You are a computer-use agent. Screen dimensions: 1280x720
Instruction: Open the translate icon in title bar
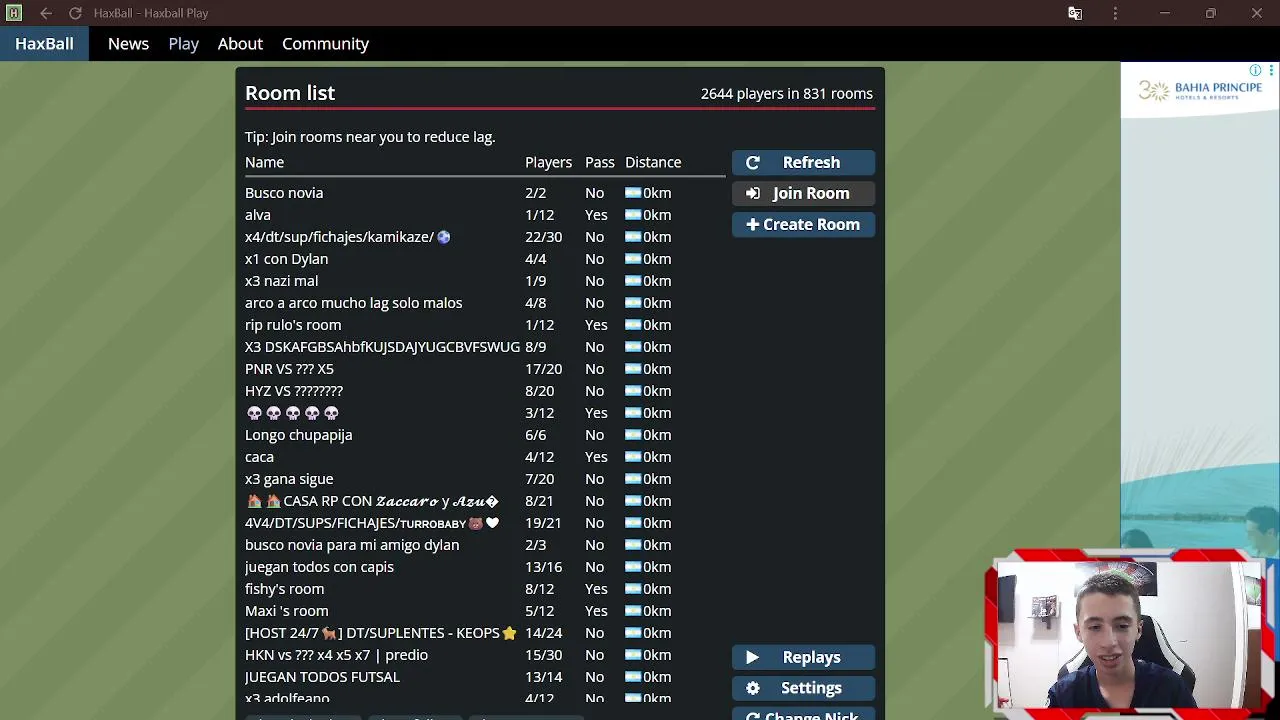tap(1075, 13)
